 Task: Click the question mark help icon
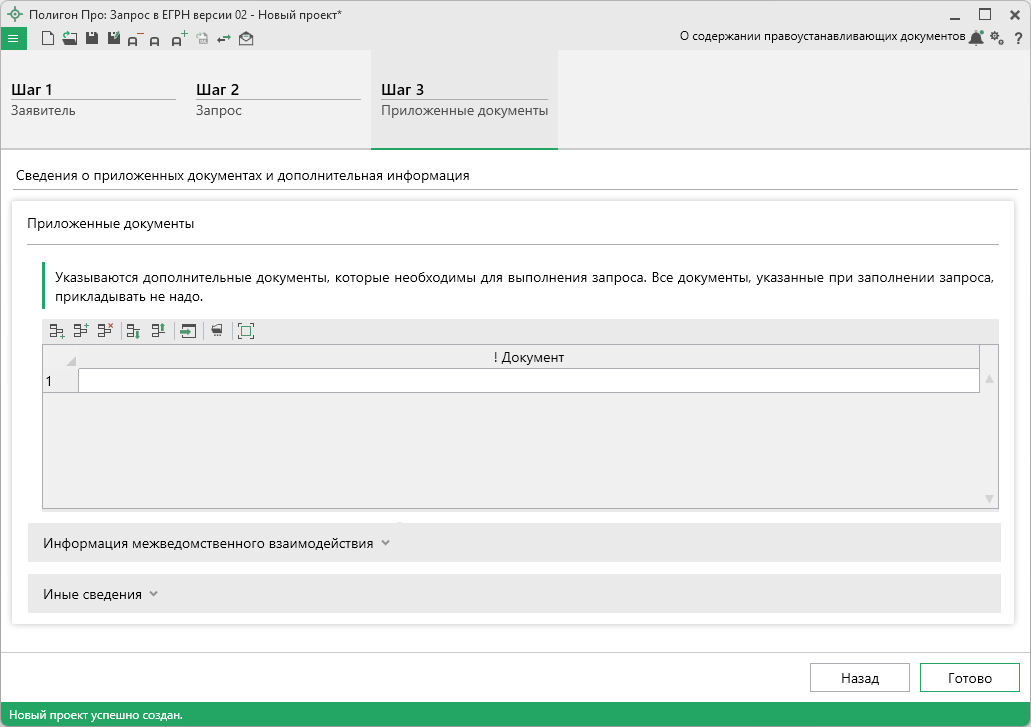click(x=1018, y=38)
